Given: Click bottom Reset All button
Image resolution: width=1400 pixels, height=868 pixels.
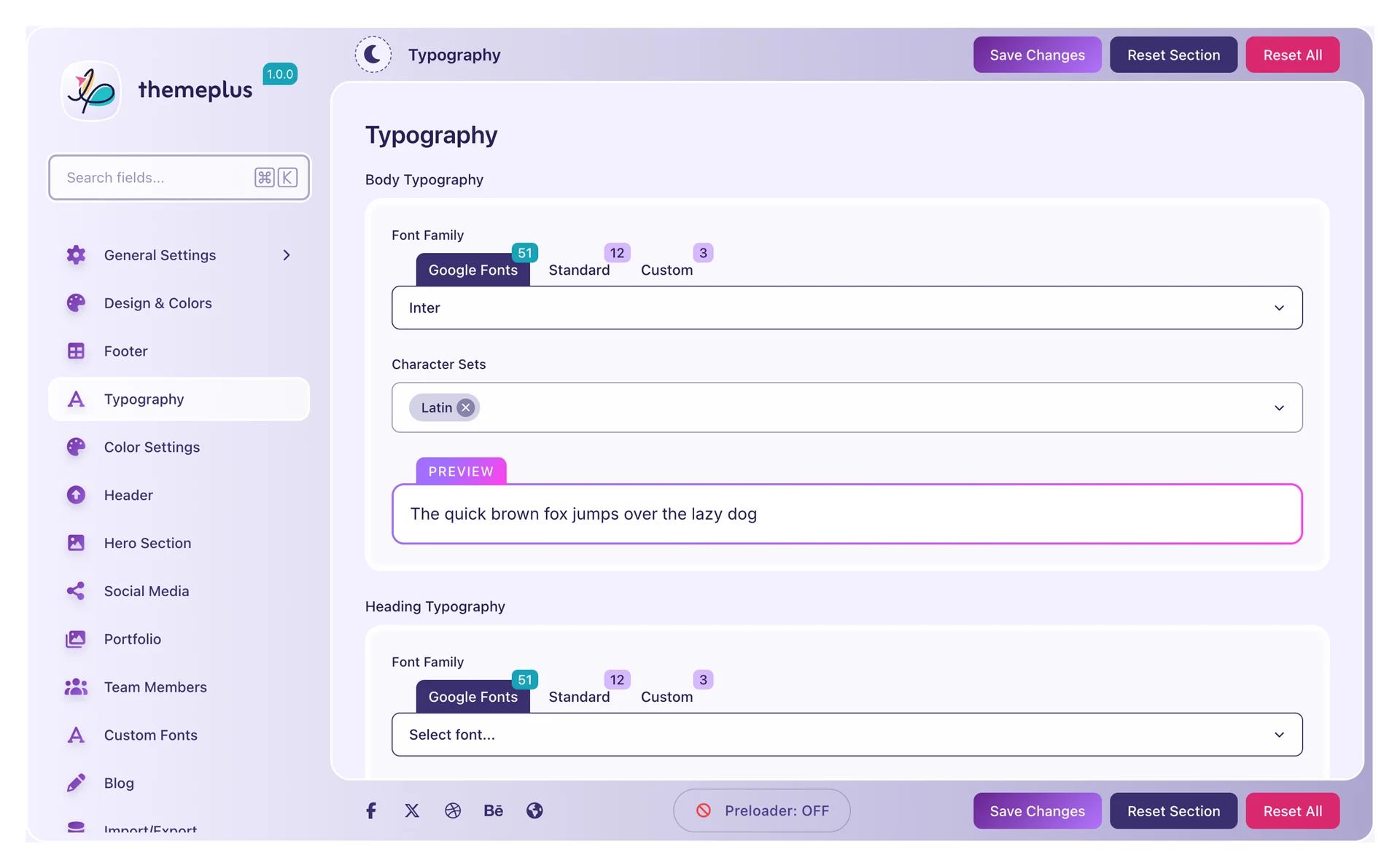Looking at the screenshot, I should (x=1292, y=810).
